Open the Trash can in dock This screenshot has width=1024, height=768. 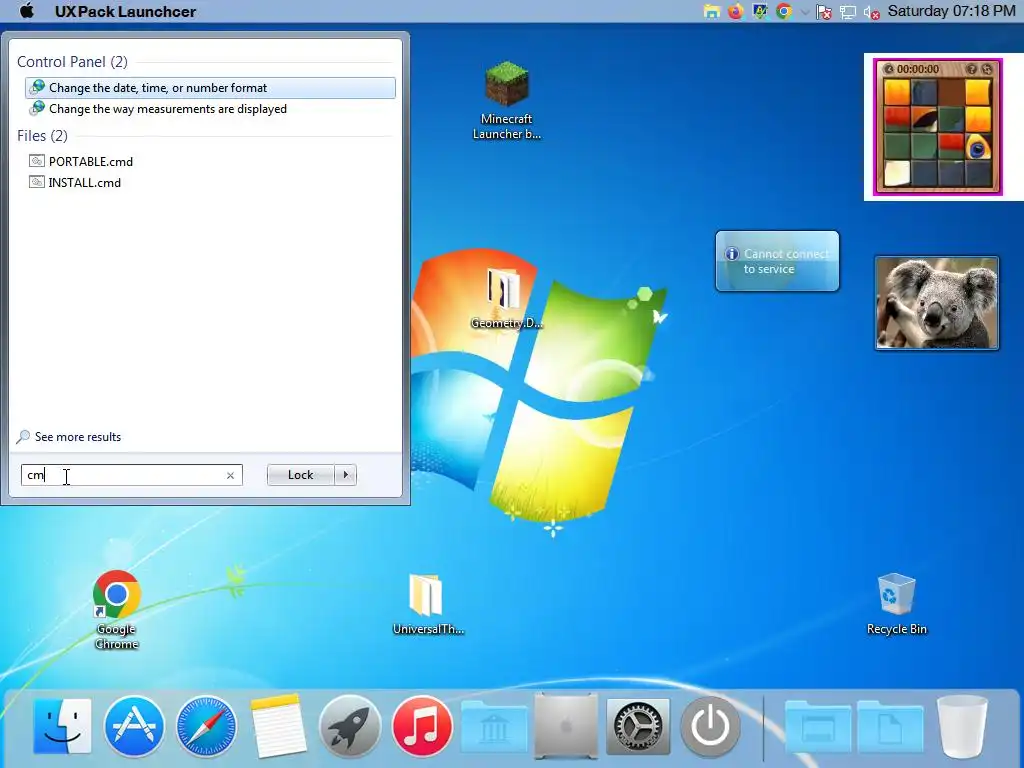962,726
